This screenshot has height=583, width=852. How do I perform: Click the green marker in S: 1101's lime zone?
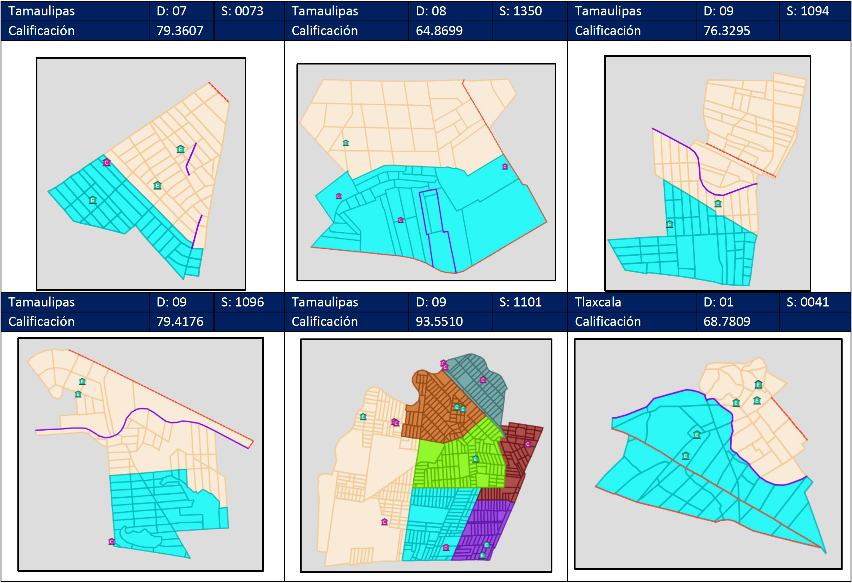click(475, 459)
